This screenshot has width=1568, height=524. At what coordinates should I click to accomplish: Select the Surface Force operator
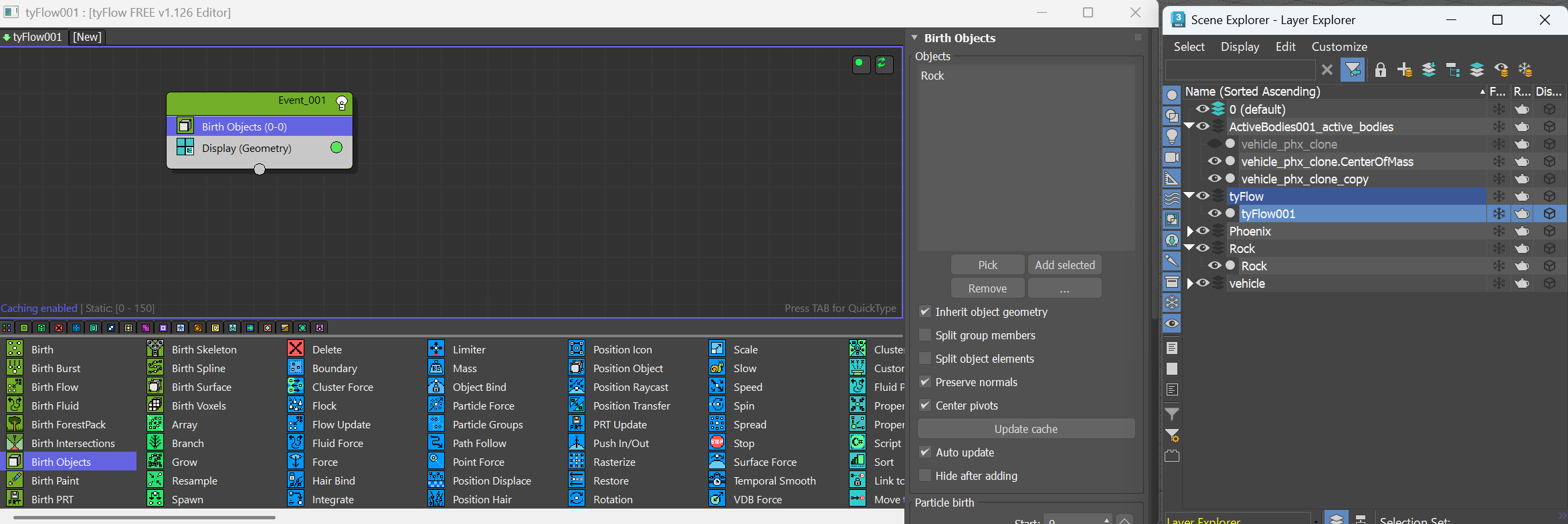pyautogui.click(x=765, y=462)
